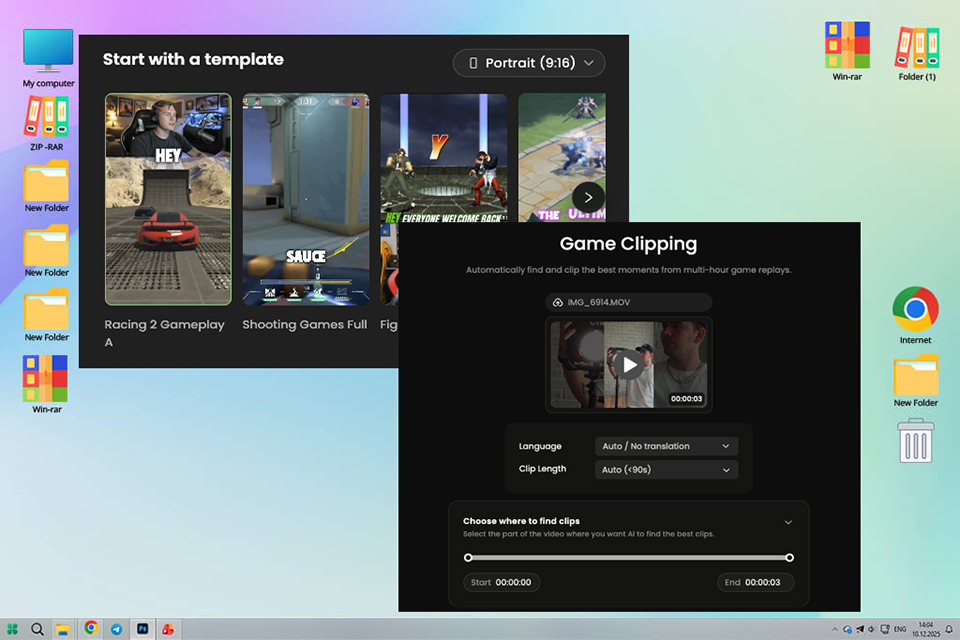Select the Racing 2 Gameplay A template
960x640 pixels.
pos(168,199)
